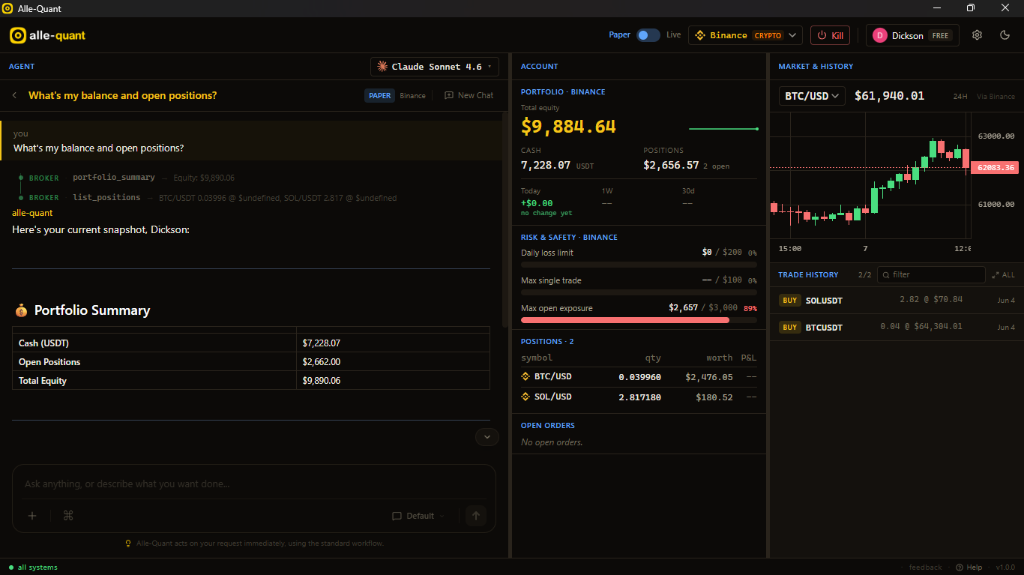The image size is (1024, 575).
Task: Click the TRADE HISTORY heading
Action: 808,275
